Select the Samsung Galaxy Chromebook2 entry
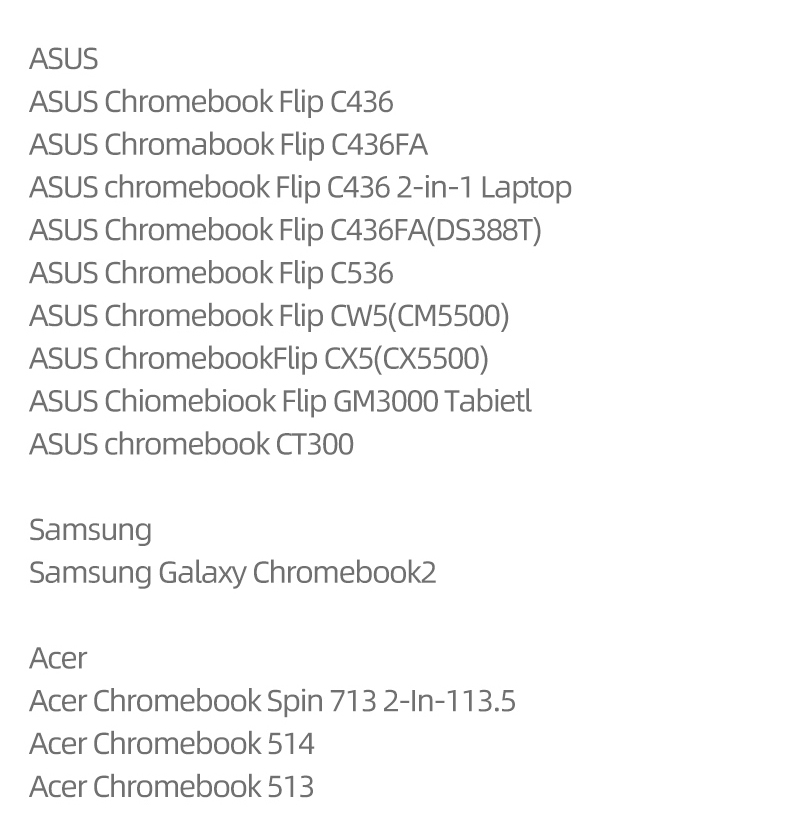The image size is (790, 817). 232,573
